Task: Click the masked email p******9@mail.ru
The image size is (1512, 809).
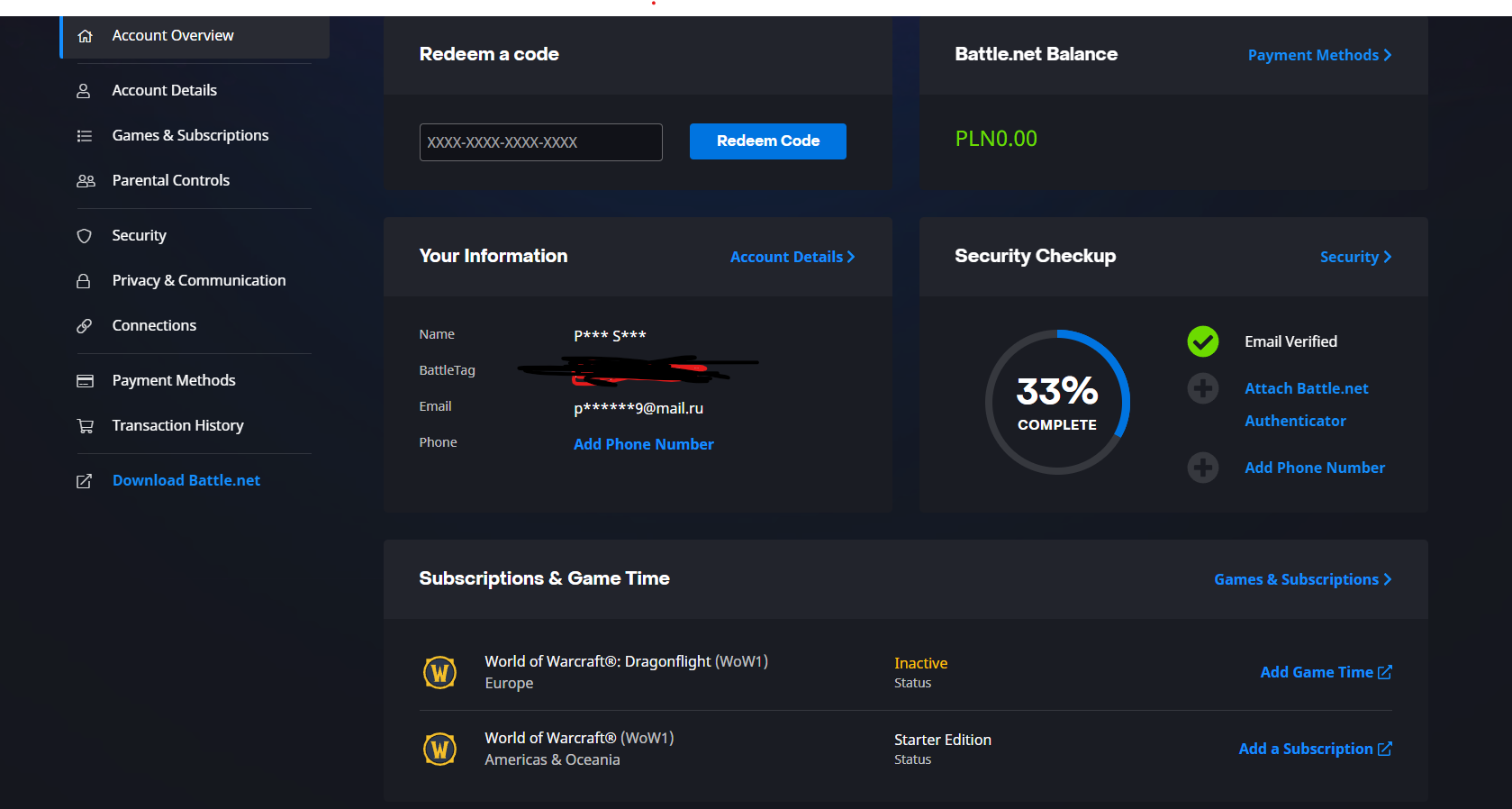Action: pos(638,408)
